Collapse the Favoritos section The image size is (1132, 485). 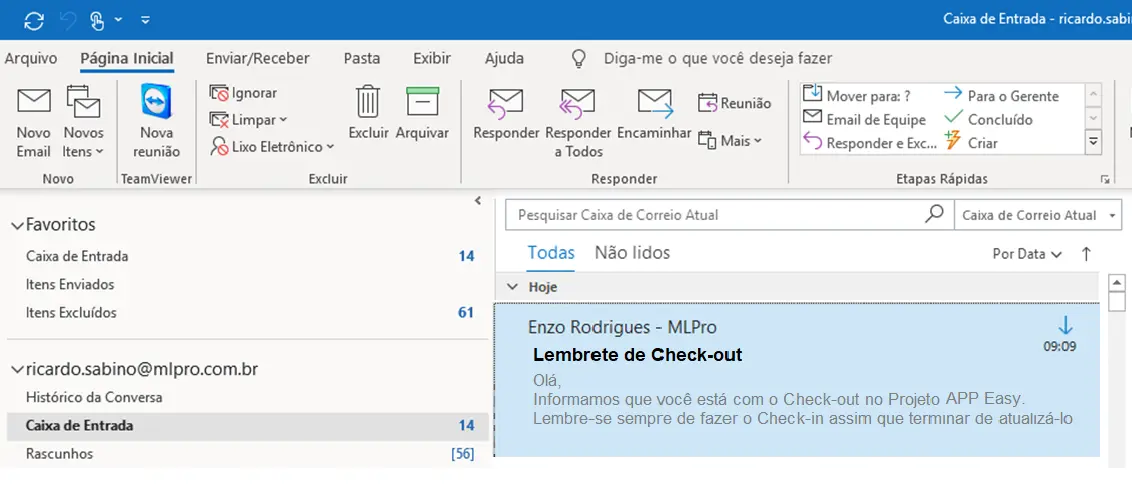pos(17,225)
